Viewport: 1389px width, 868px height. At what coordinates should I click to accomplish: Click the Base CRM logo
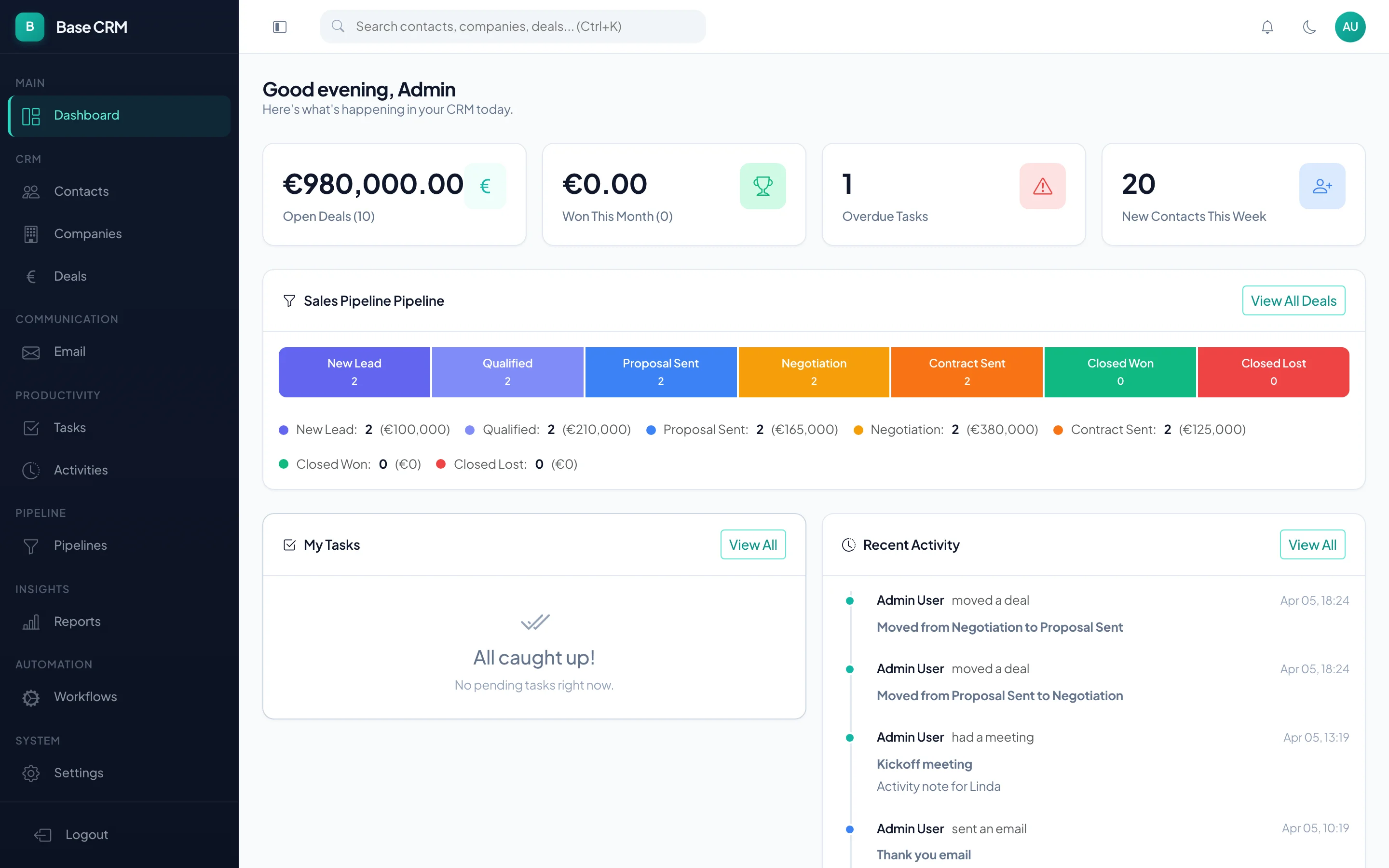point(72,27)
